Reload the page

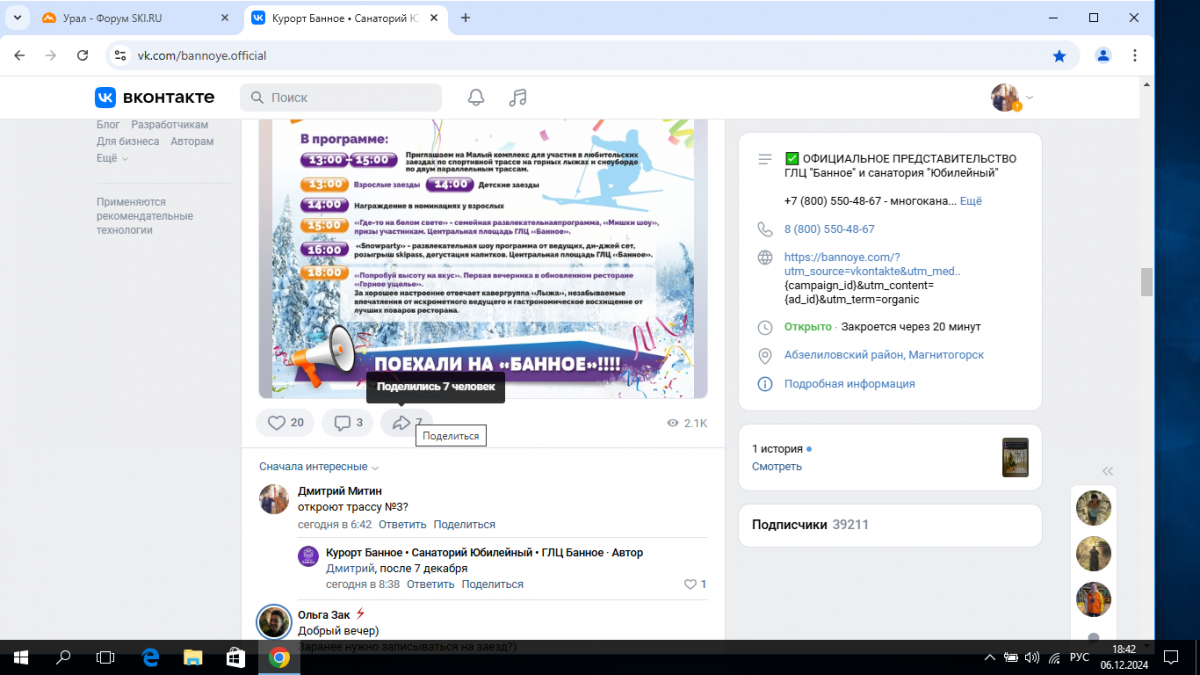click(x=83, y=56)
